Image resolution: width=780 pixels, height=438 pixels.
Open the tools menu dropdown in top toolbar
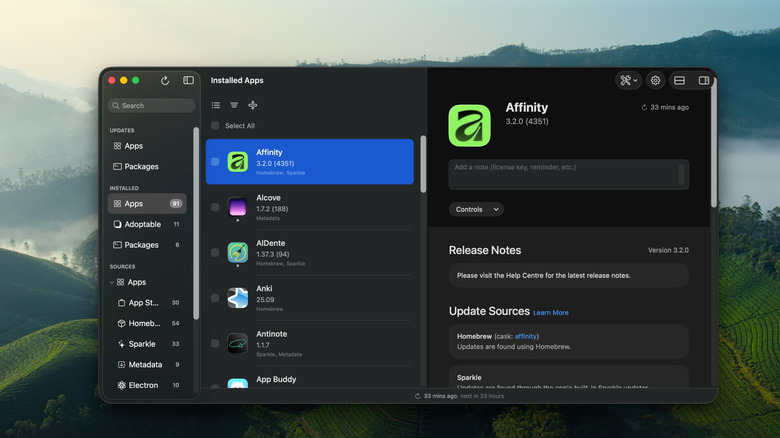[628, 80]
